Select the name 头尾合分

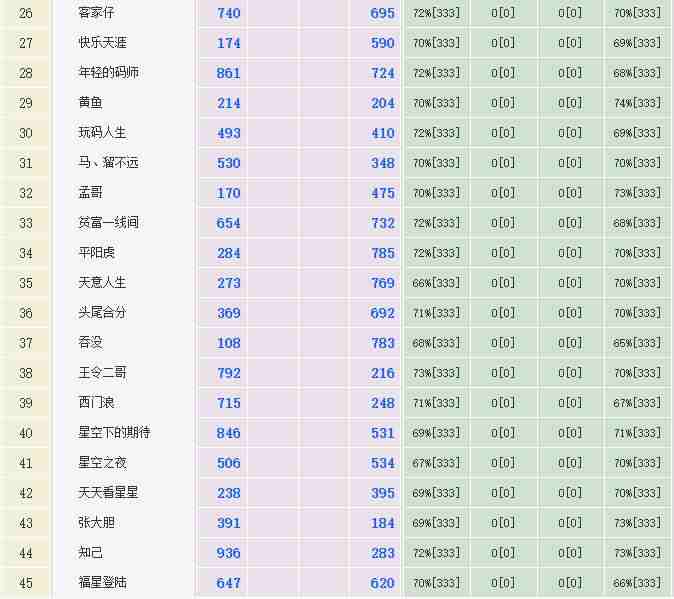click(102, 313)
